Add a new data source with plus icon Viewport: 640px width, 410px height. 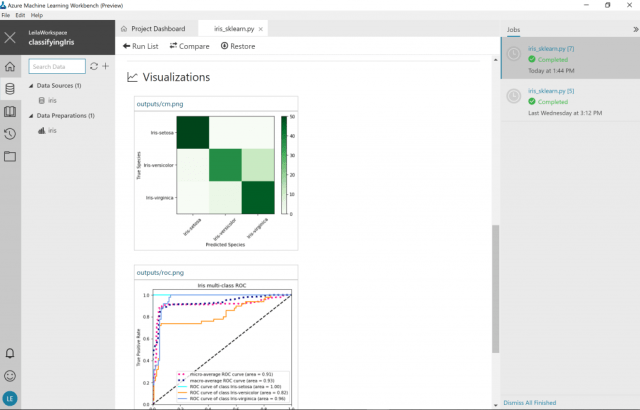pos(106,66)
